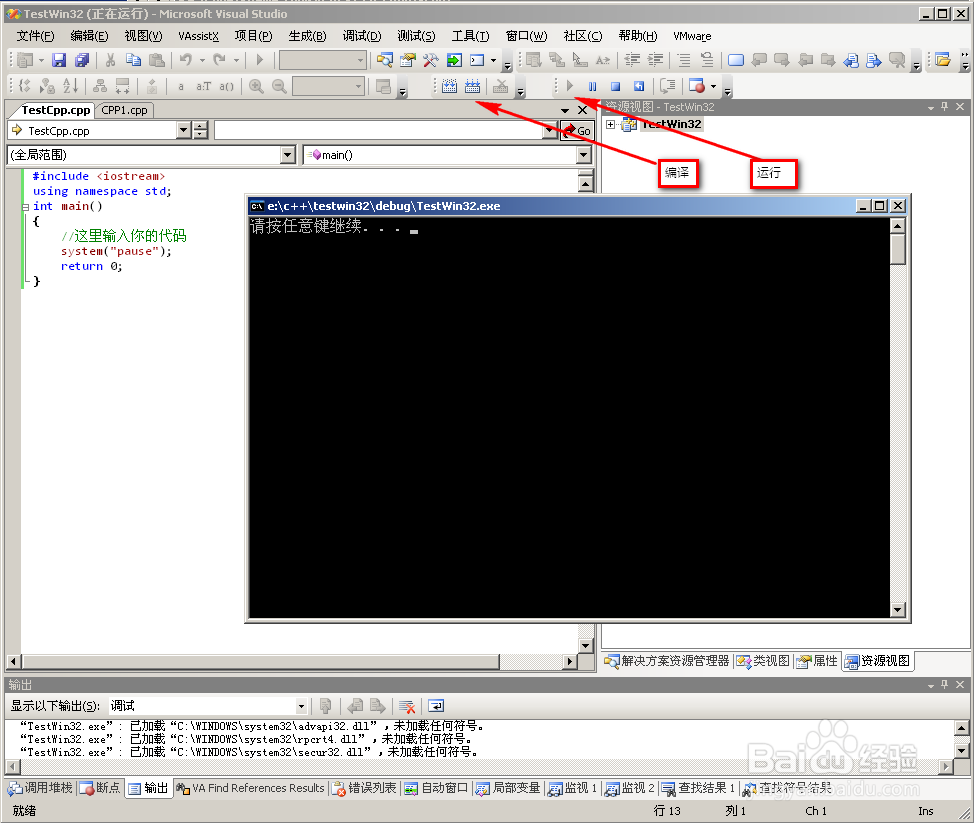Image resolution: width=974 pixels, height=823 pixels.
Task: Toggle auto-hide pin on 输出 panel
Action: 944,684
